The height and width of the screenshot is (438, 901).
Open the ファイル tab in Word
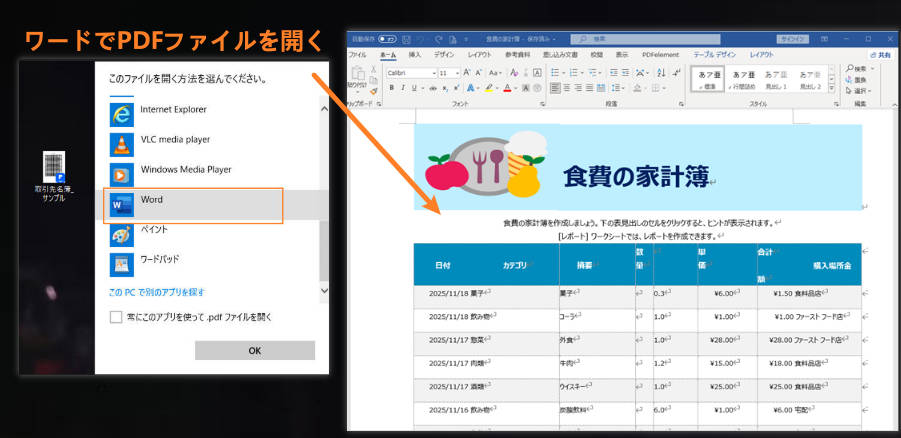point(357,55)
